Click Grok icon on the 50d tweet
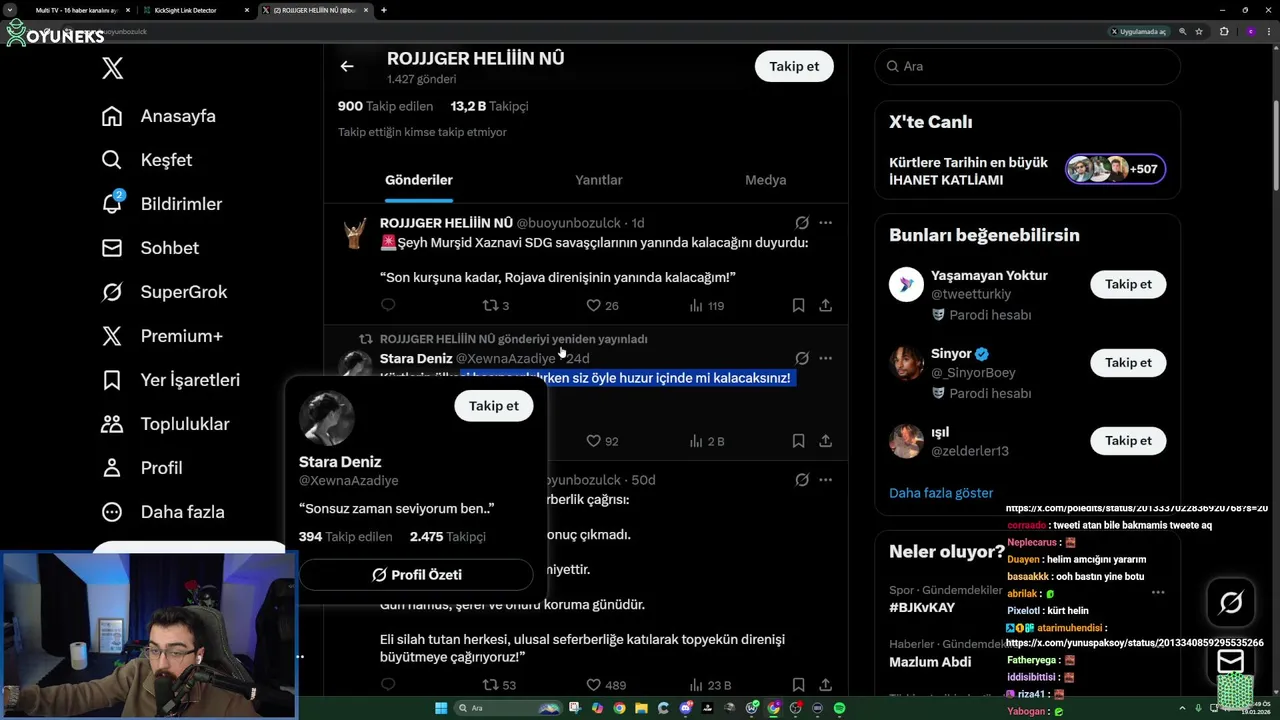The height and width of the screenshot is (720, 1280). [802, 480]
